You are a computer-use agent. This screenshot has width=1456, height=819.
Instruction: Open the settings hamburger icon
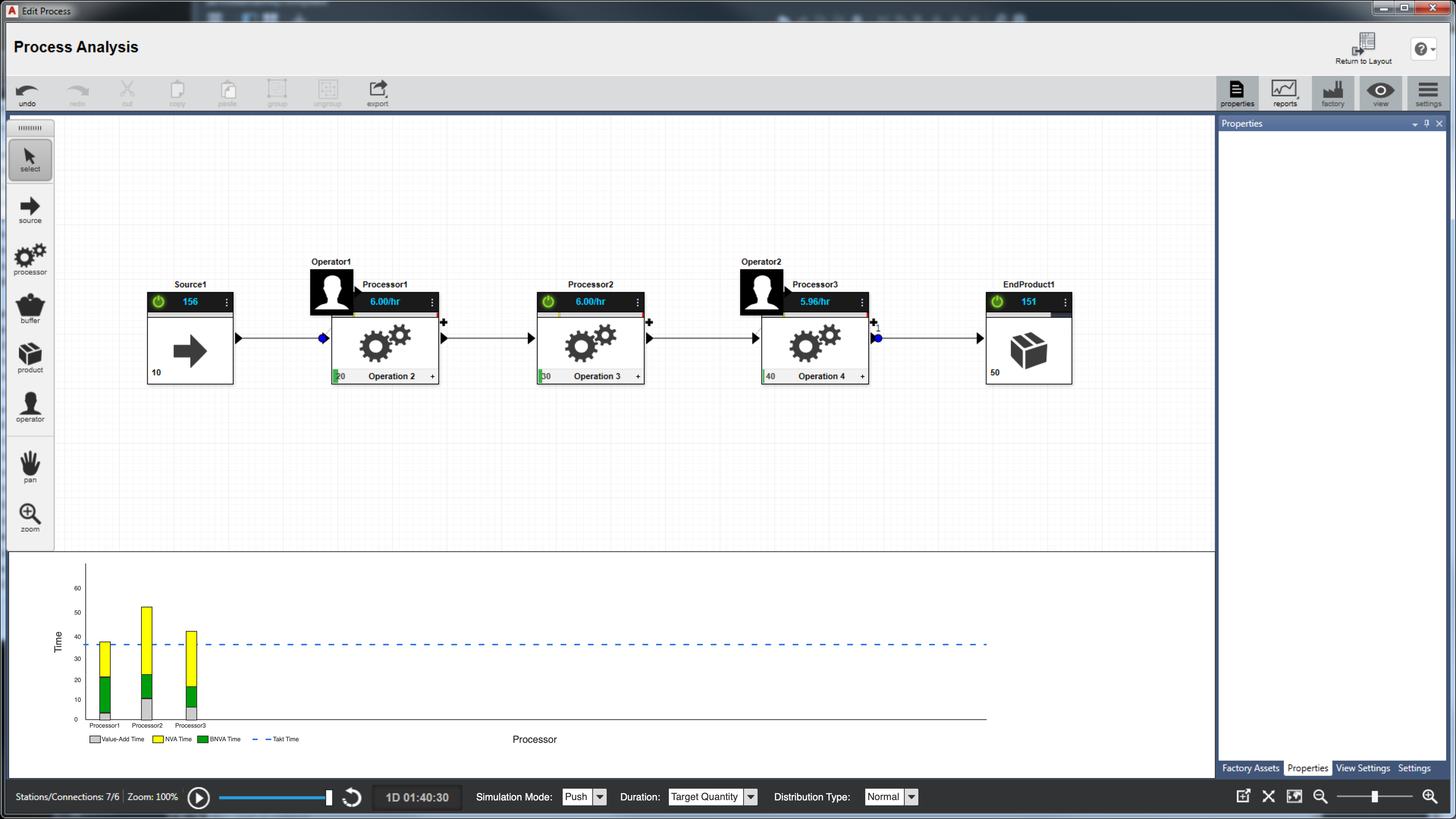(1428, 94)
